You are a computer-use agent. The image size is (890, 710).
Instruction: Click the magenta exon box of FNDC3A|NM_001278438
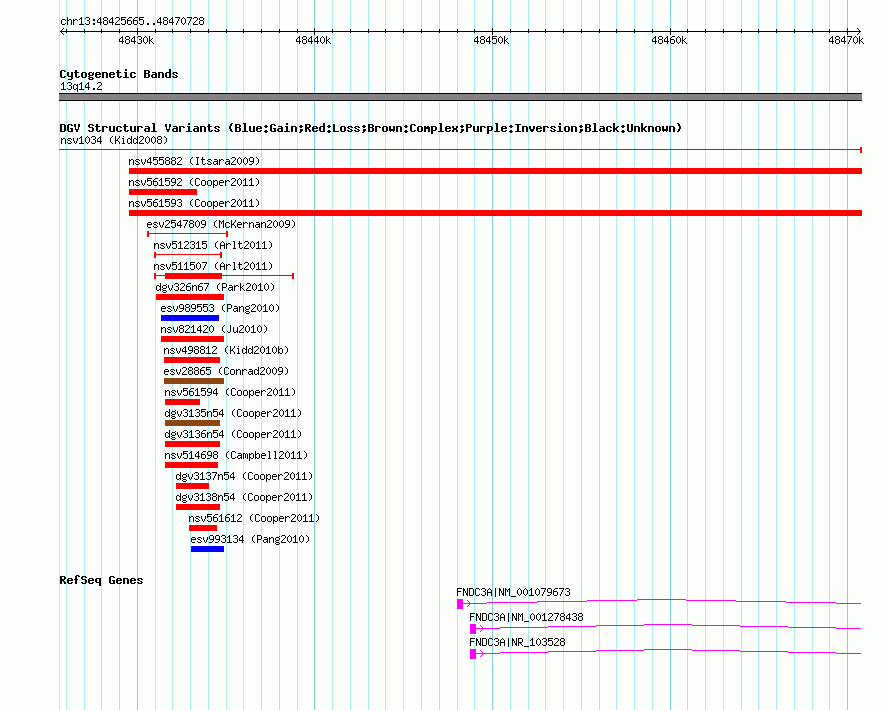[473, 629]
